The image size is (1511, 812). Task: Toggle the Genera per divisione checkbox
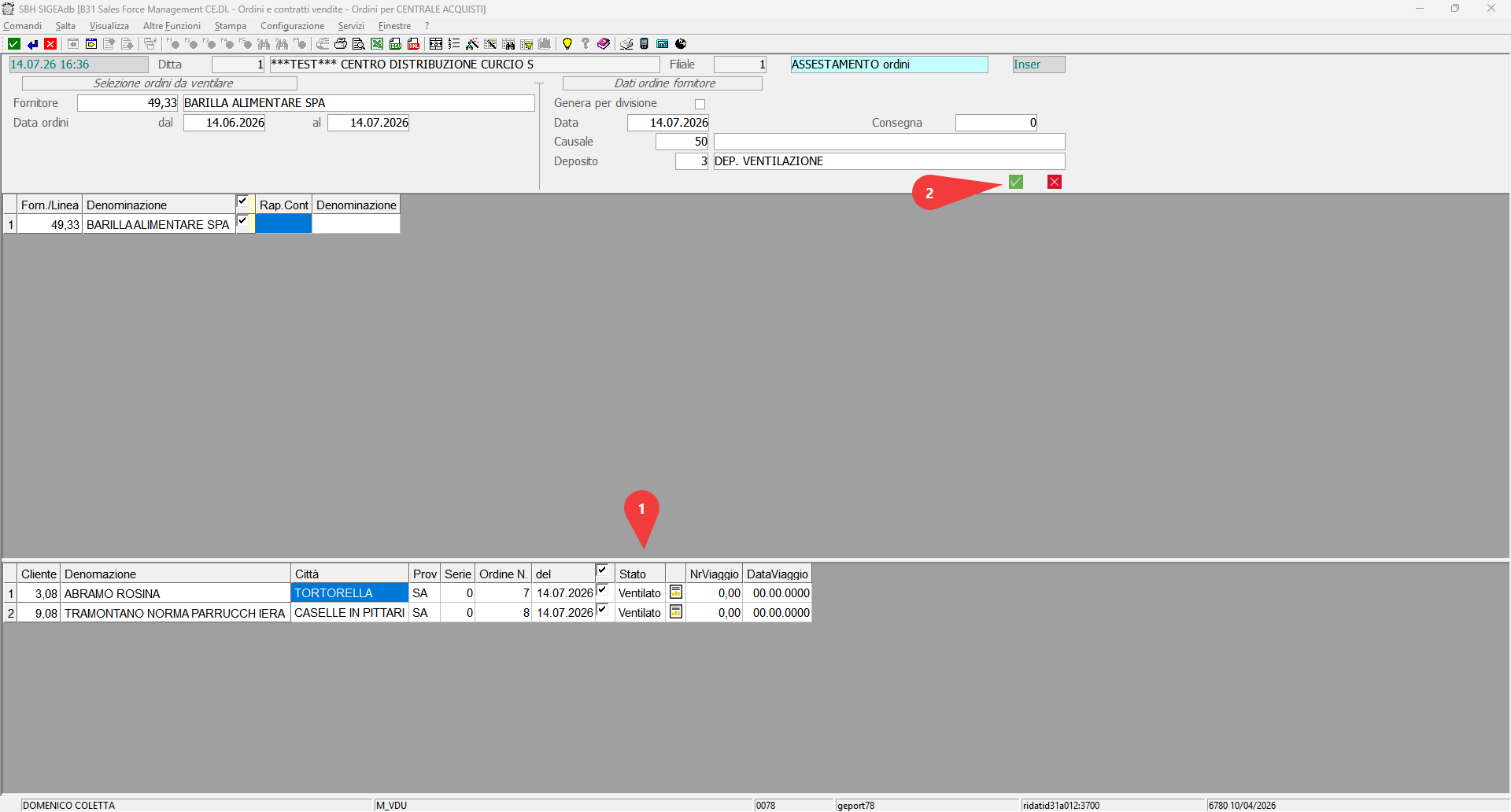click(700, 104)
